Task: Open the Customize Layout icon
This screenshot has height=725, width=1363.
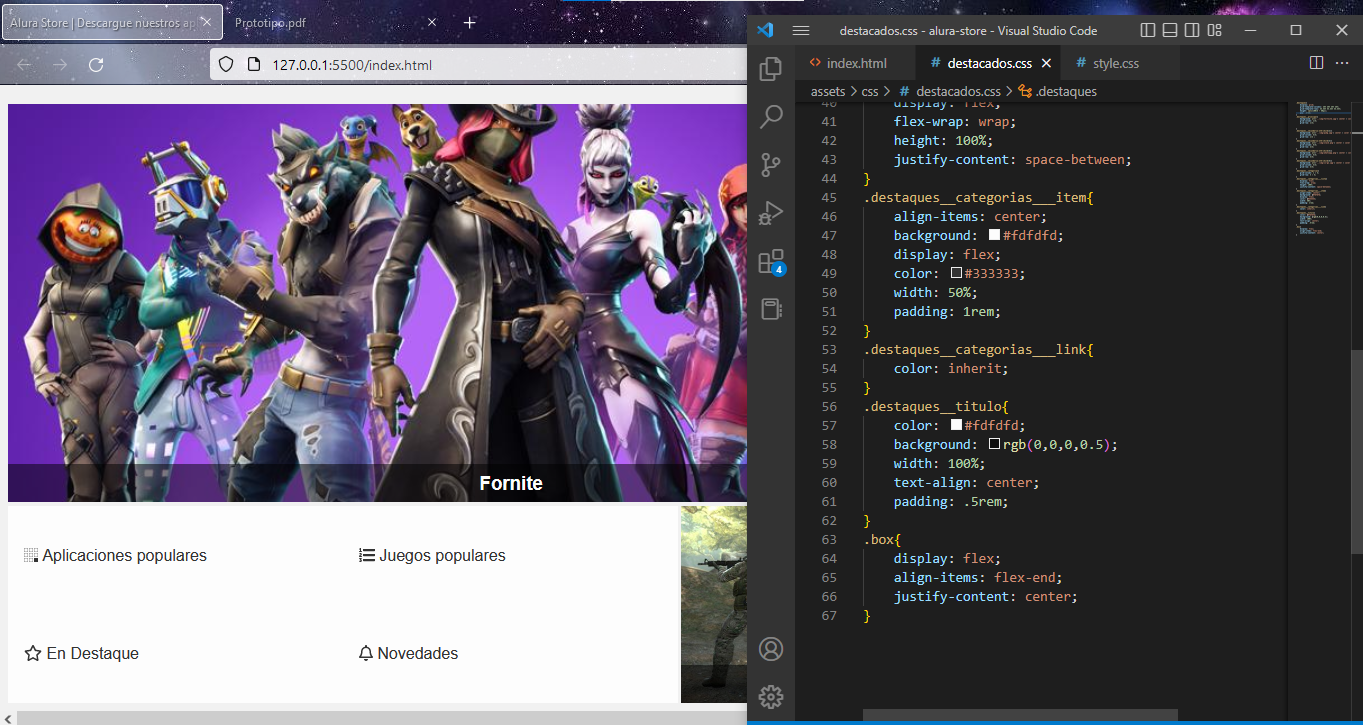Action: click(1214, 30)
